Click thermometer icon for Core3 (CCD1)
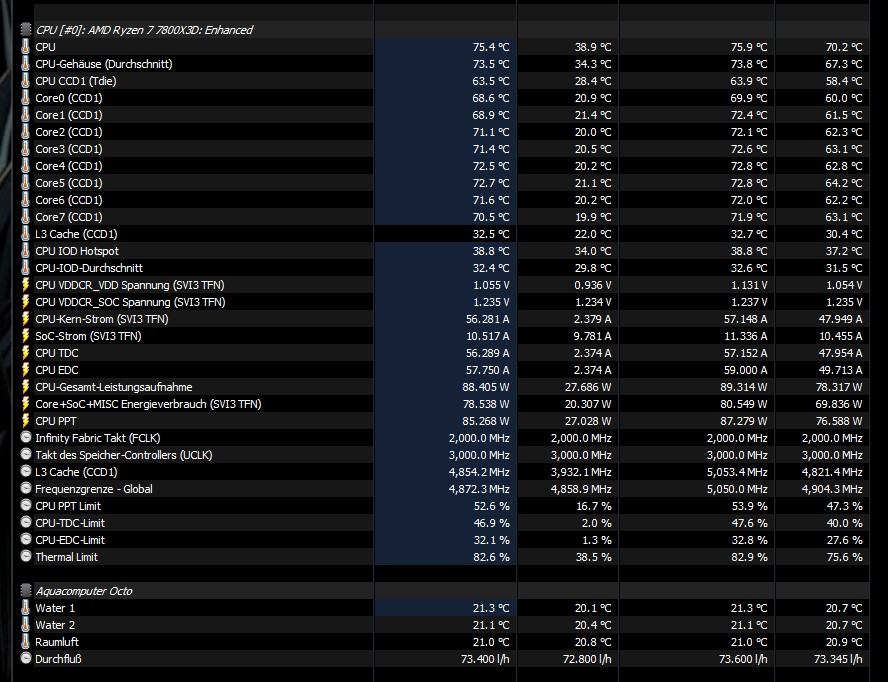 25,148
